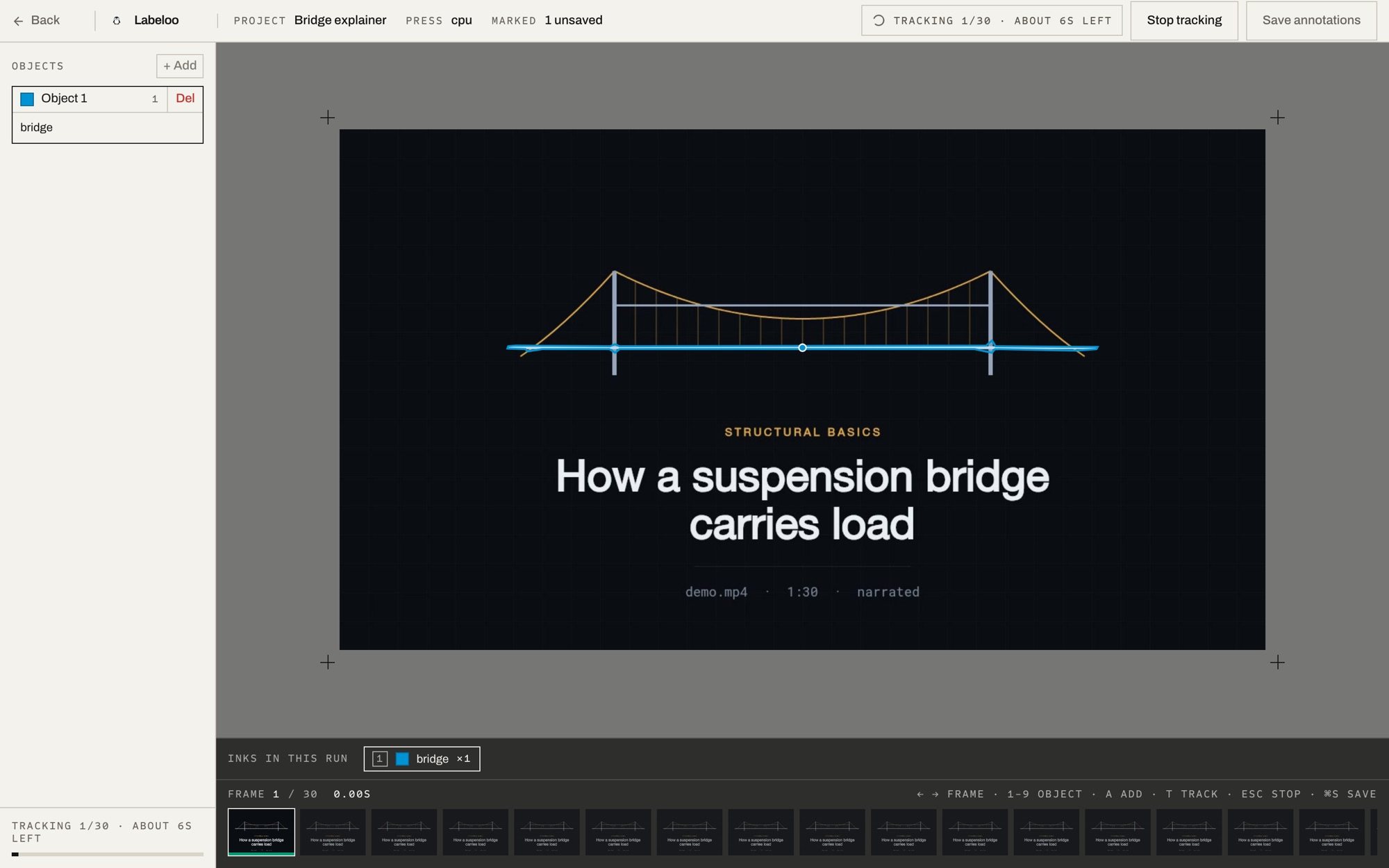This screenshot has width=1389, height=868.
Task: Click the video title text in canvas
Action: point(802,500)
